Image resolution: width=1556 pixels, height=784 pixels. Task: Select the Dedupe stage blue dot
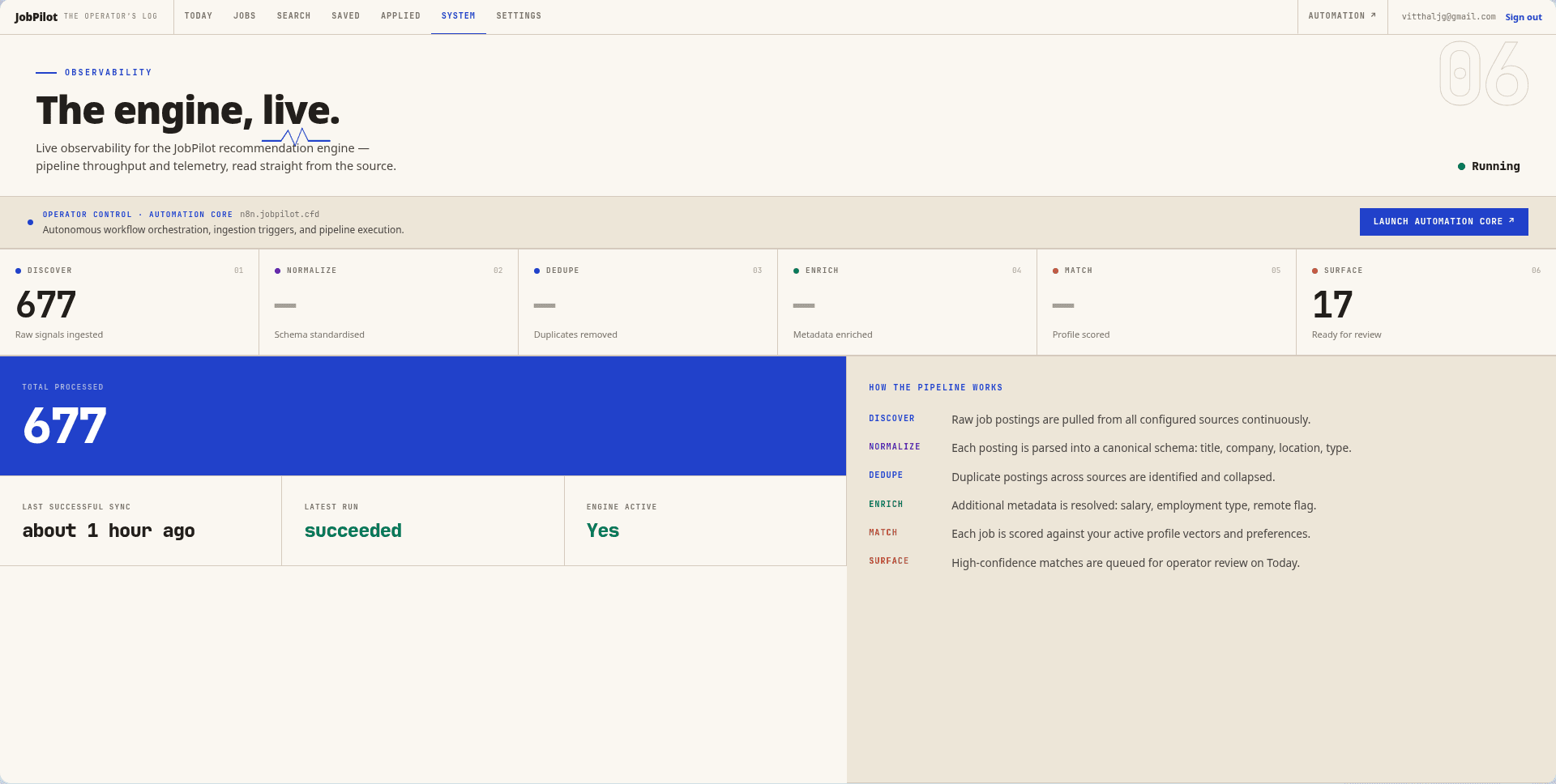click(x=537, y=271)
